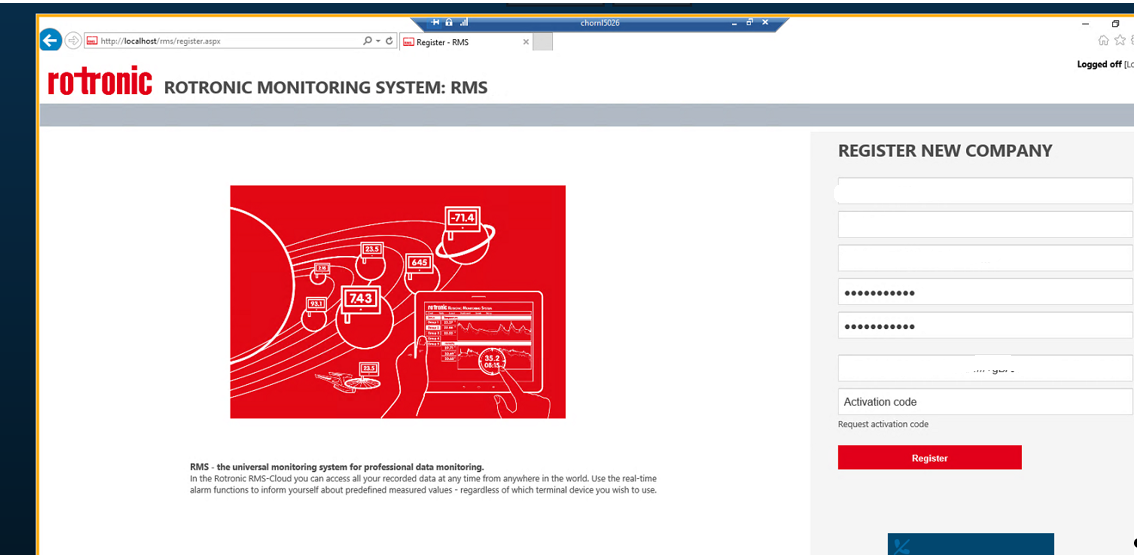Click the field above Activation code
1137x558 pixels.
[985, 368]
